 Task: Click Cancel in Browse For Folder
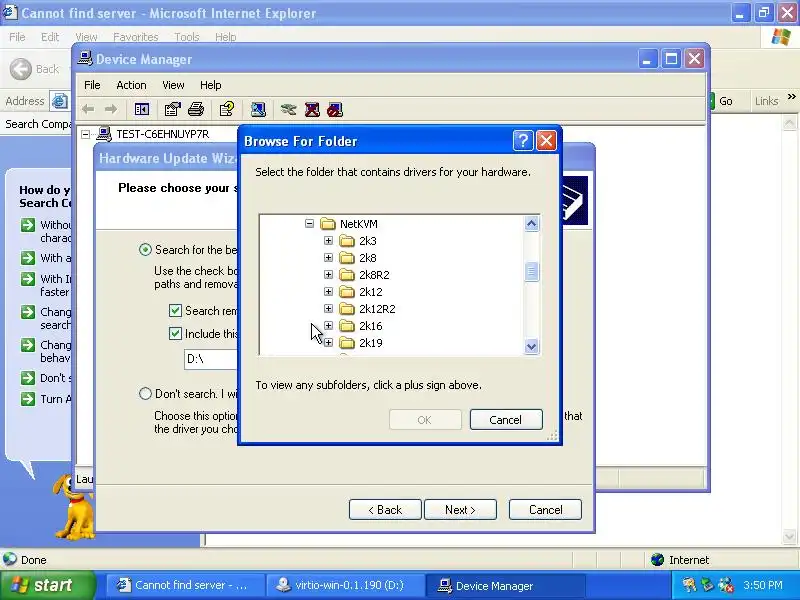click(x=506, y=419)
